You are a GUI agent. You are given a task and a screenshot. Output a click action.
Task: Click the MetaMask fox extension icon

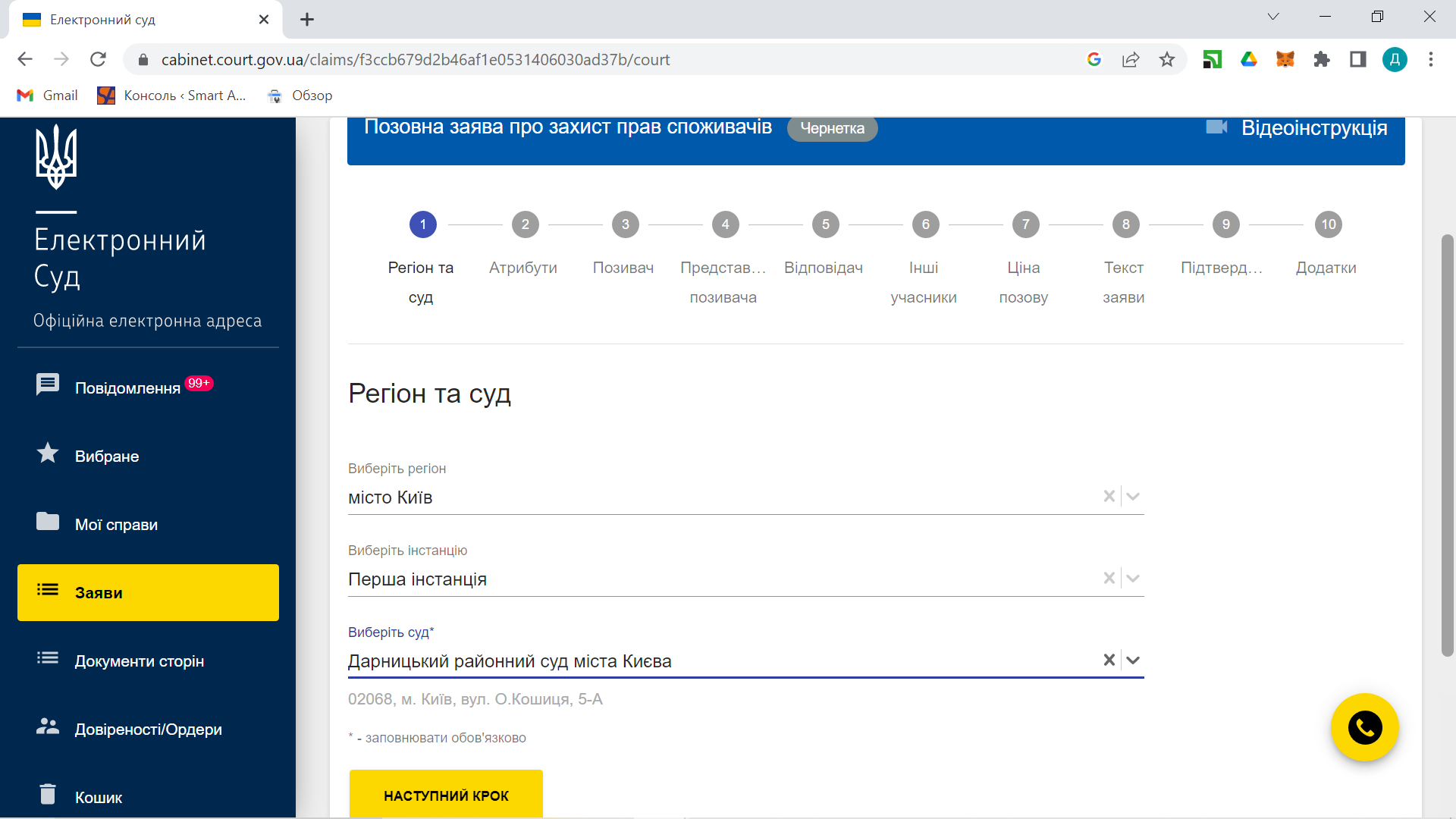[x=1285, y=59]
